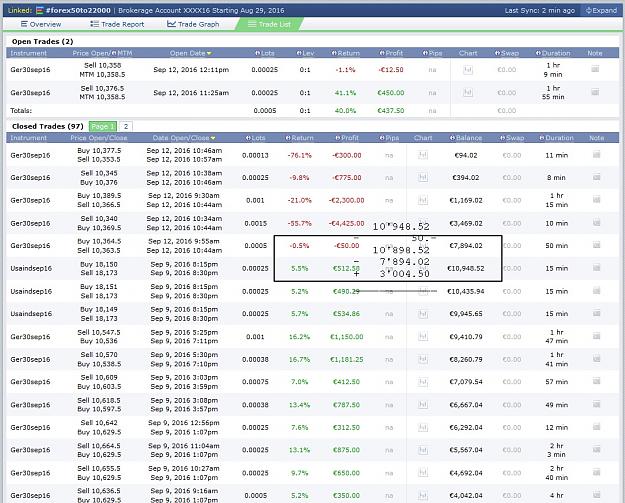Screen dimensions: 625x503
Task: Open chart icon for the -€775.00 closed trade
Action: click(x=423, y=177)
